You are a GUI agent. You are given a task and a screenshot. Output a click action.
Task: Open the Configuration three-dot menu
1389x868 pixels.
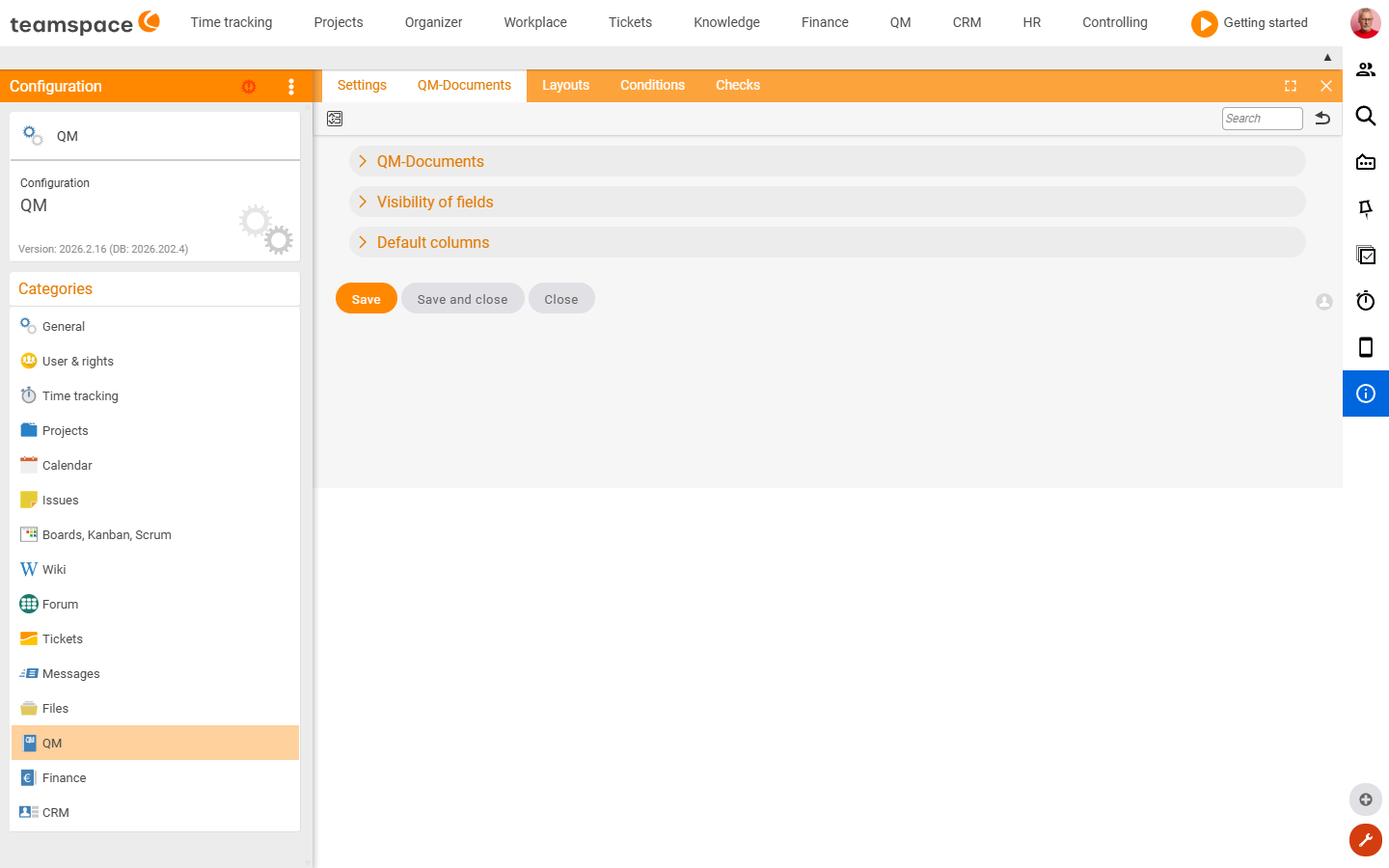(x=291, y=87)
